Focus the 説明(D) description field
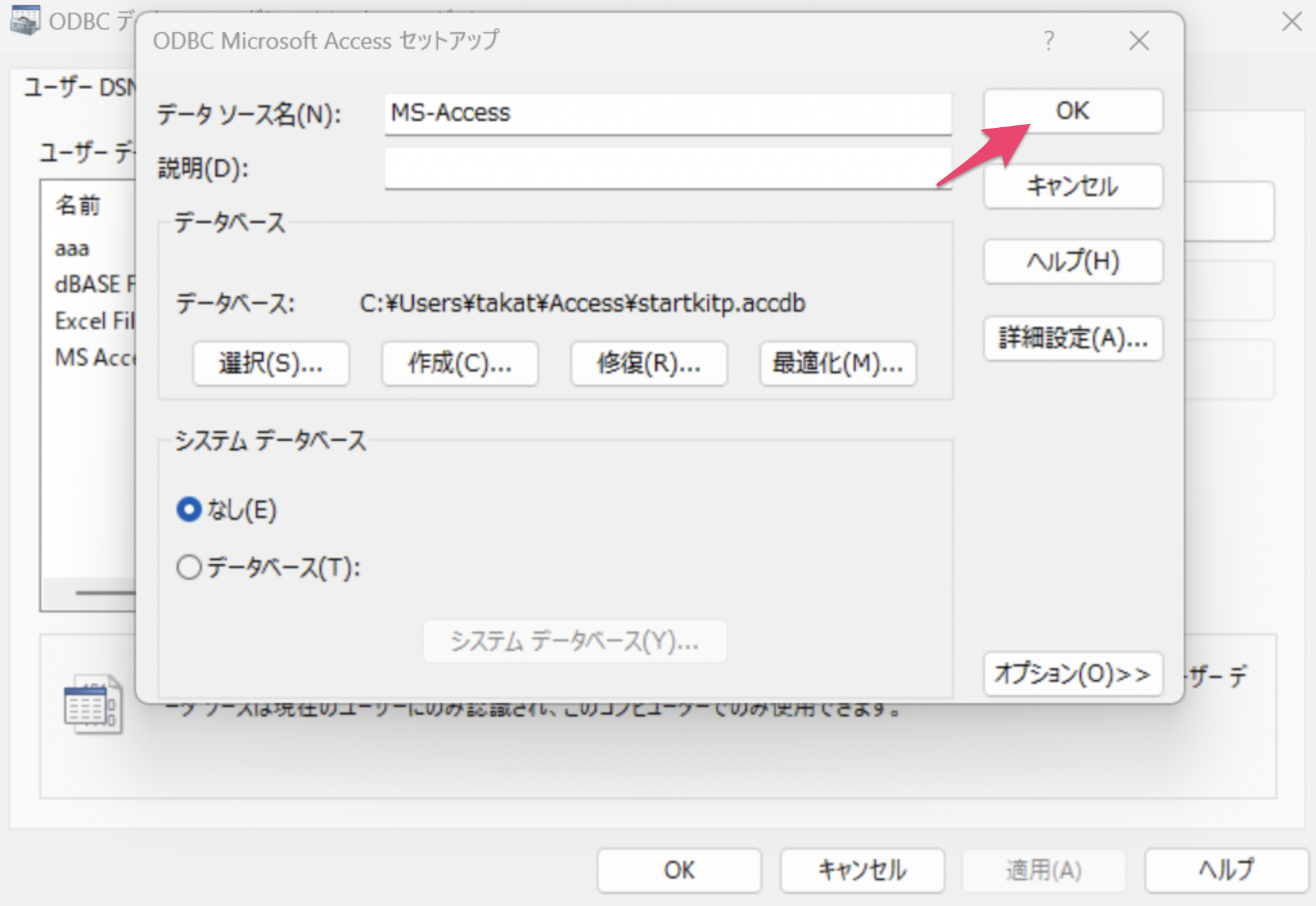Viewport: 1316px width, 906px height. point(668,168)
